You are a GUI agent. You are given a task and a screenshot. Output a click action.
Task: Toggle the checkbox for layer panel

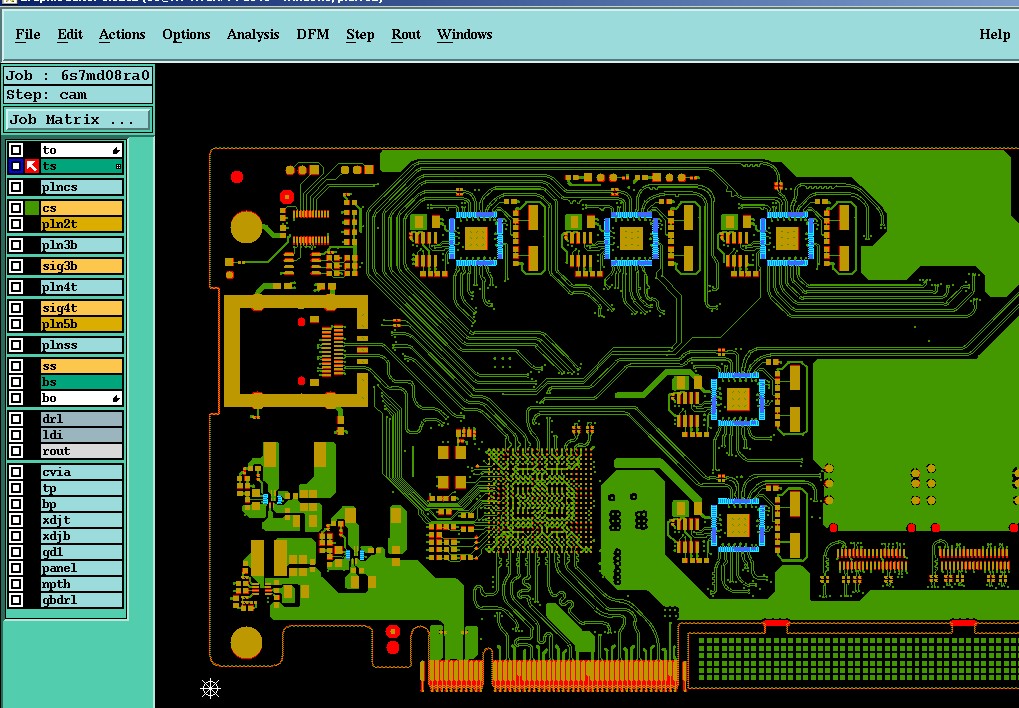pos(16,568)
